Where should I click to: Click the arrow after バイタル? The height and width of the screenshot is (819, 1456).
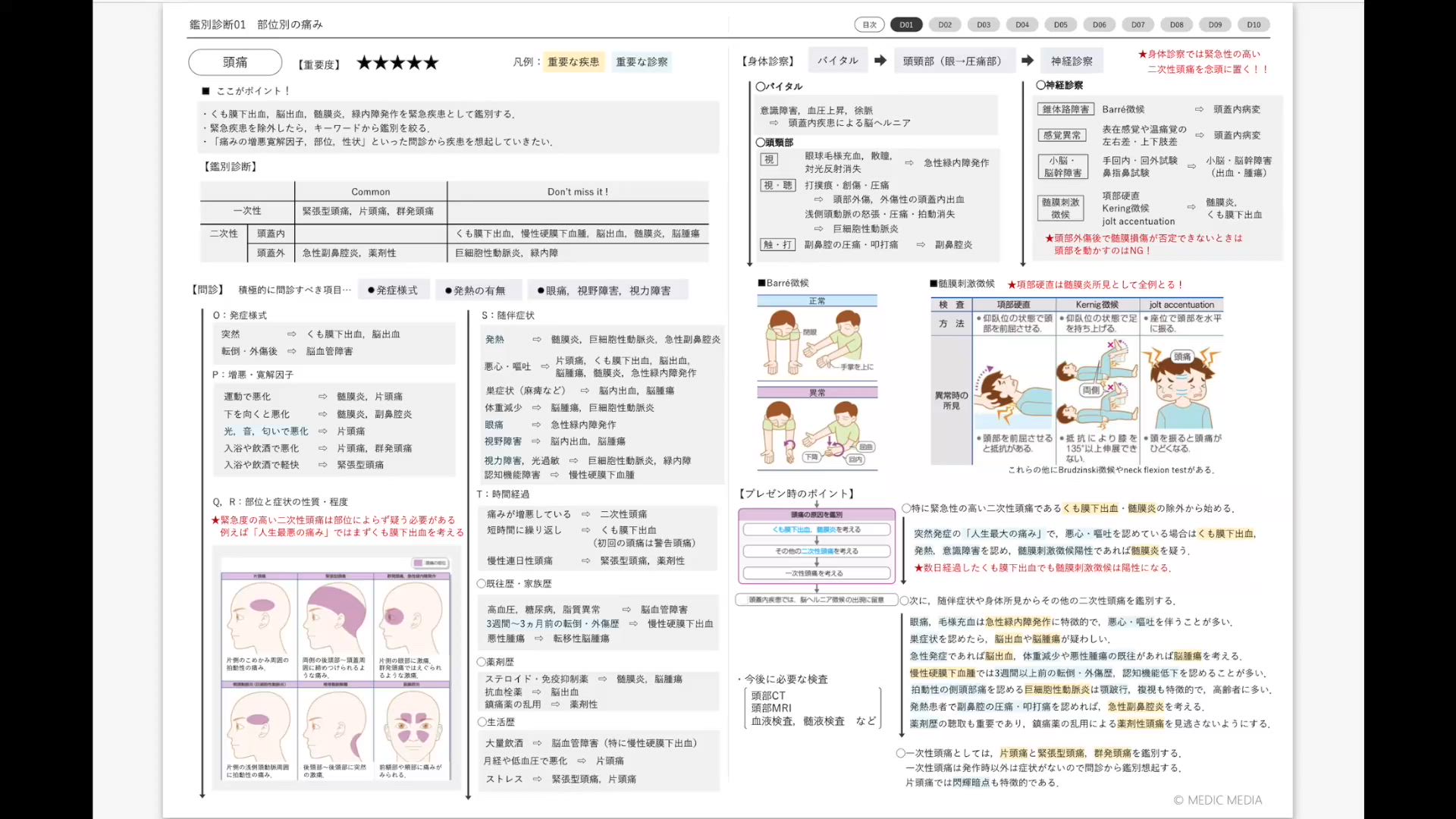[880, 61]
